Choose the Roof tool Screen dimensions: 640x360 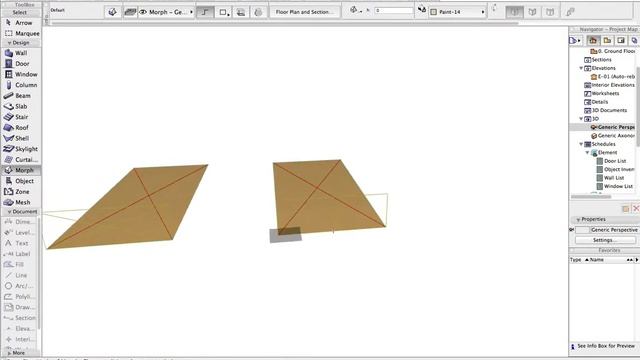coord(20,127)
